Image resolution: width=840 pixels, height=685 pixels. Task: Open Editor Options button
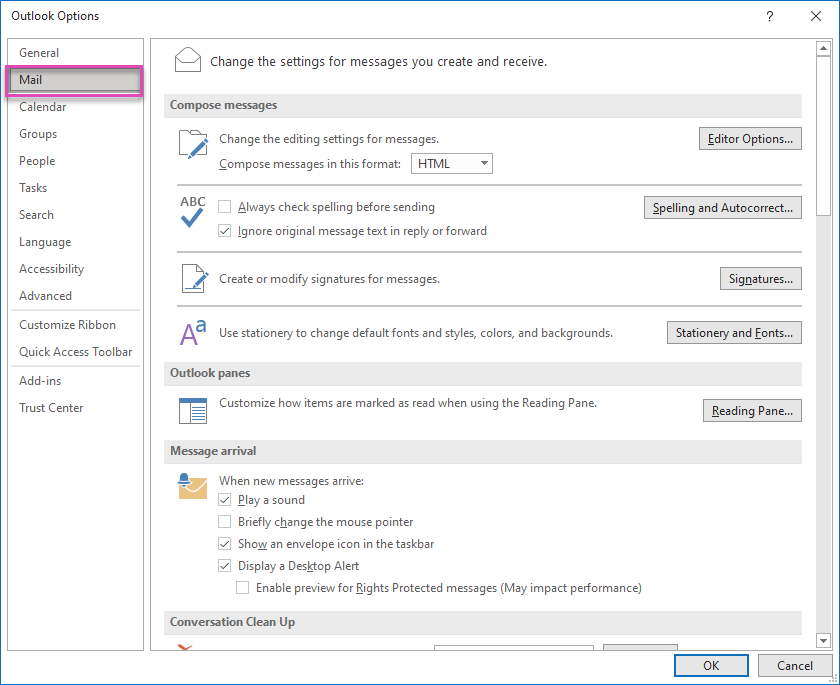point(749,139)
